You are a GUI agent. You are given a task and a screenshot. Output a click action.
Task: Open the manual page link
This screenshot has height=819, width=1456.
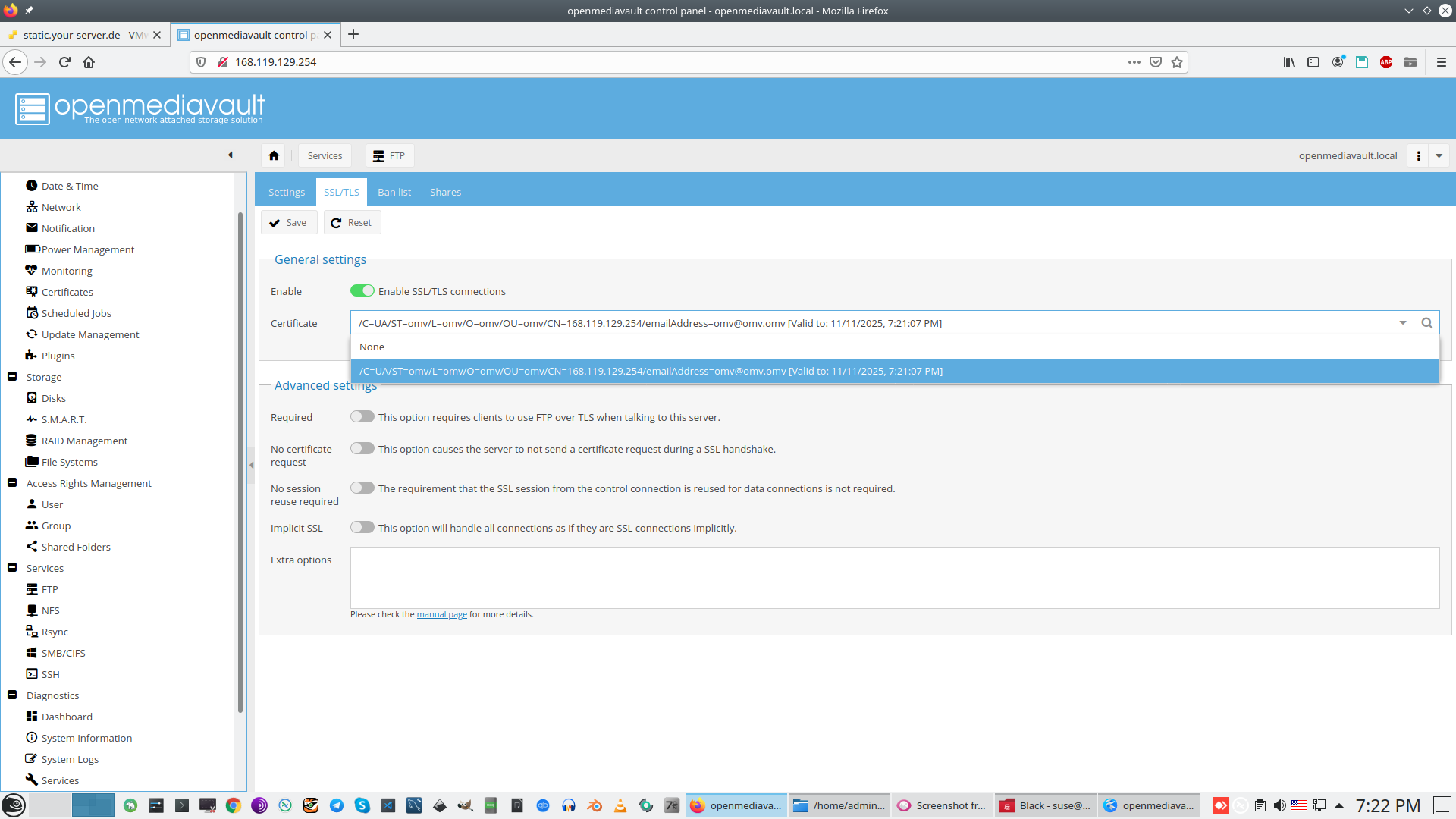click(x=441, y=614)
